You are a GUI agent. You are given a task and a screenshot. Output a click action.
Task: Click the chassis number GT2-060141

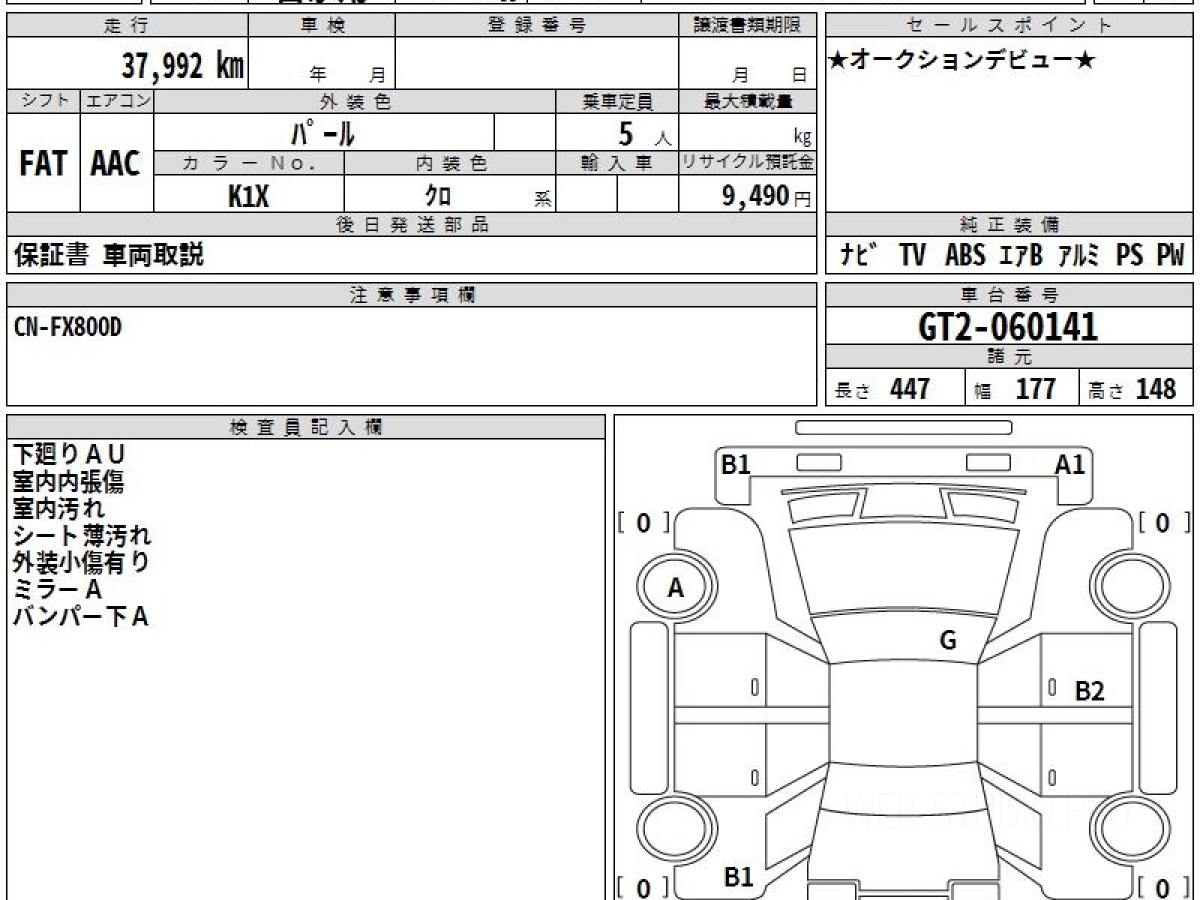tap(1008, 326)
